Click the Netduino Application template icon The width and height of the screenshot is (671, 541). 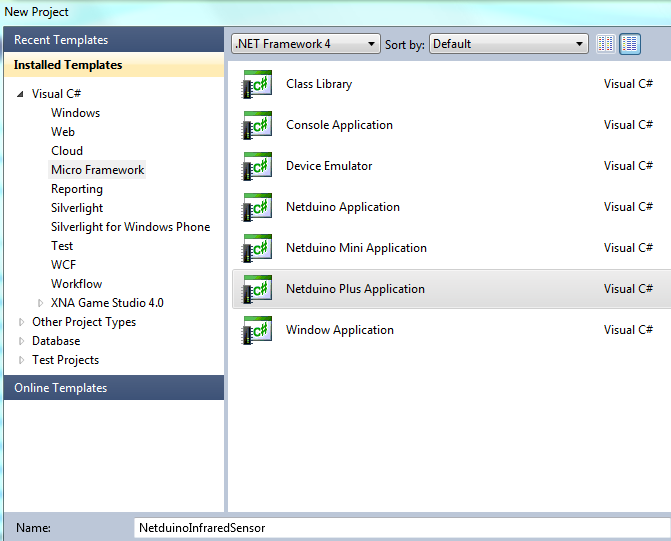tap(257, 208)
